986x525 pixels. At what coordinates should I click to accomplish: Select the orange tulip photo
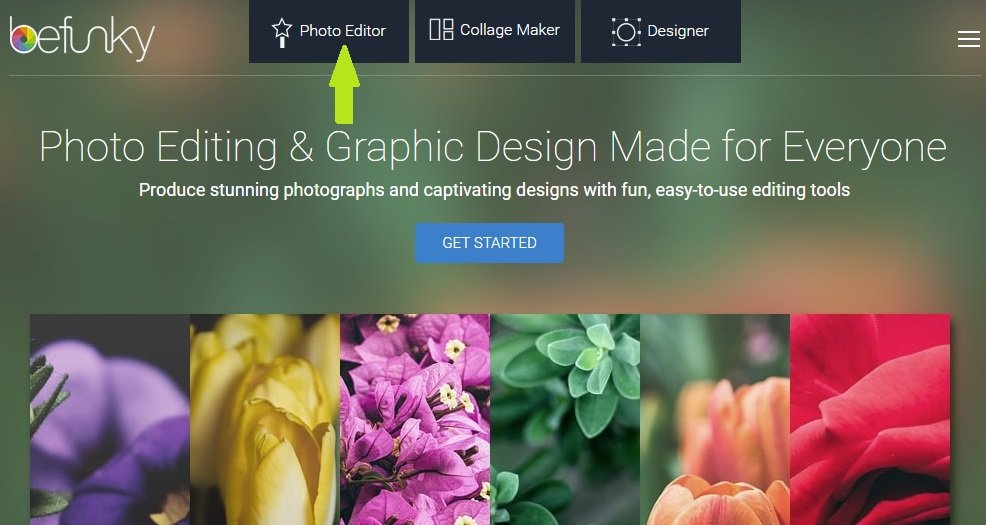point(715,419)
